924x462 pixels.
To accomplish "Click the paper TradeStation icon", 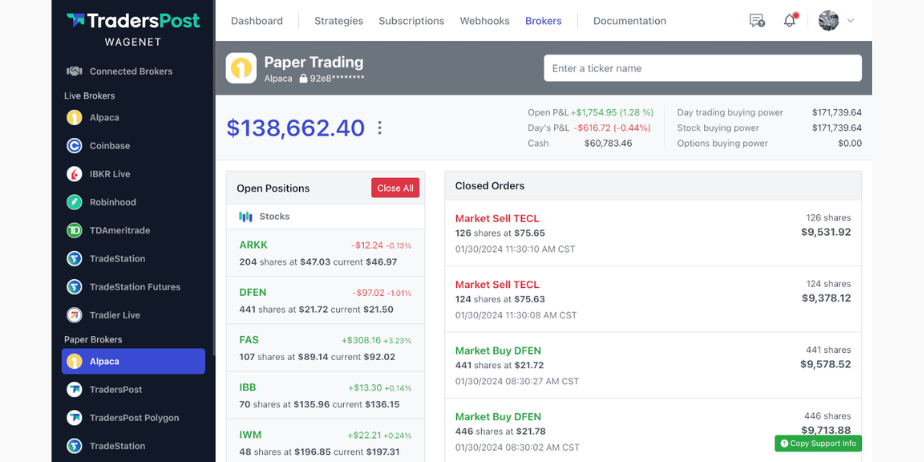I will pos(74,446).
